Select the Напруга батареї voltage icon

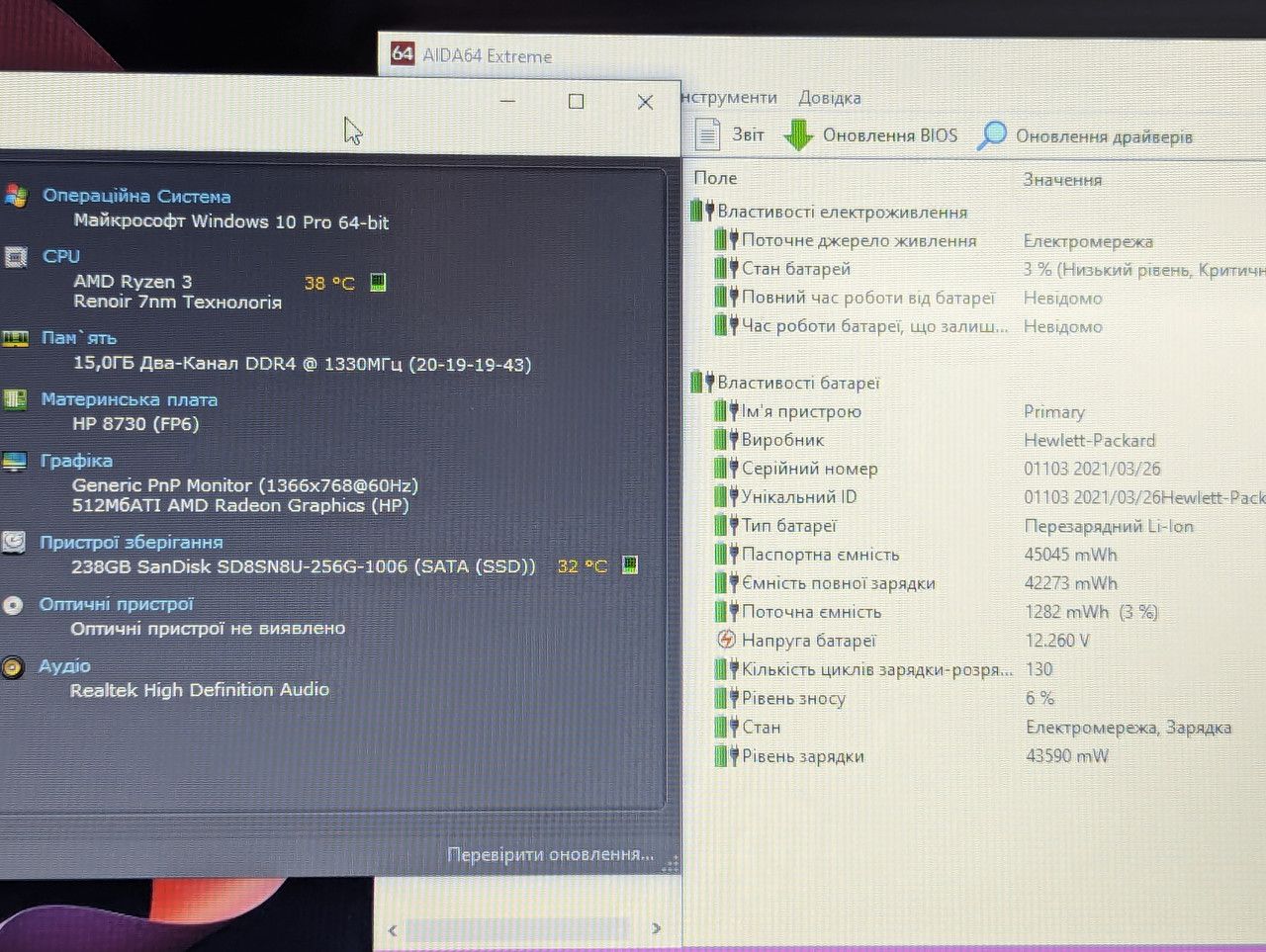[726, 640]
